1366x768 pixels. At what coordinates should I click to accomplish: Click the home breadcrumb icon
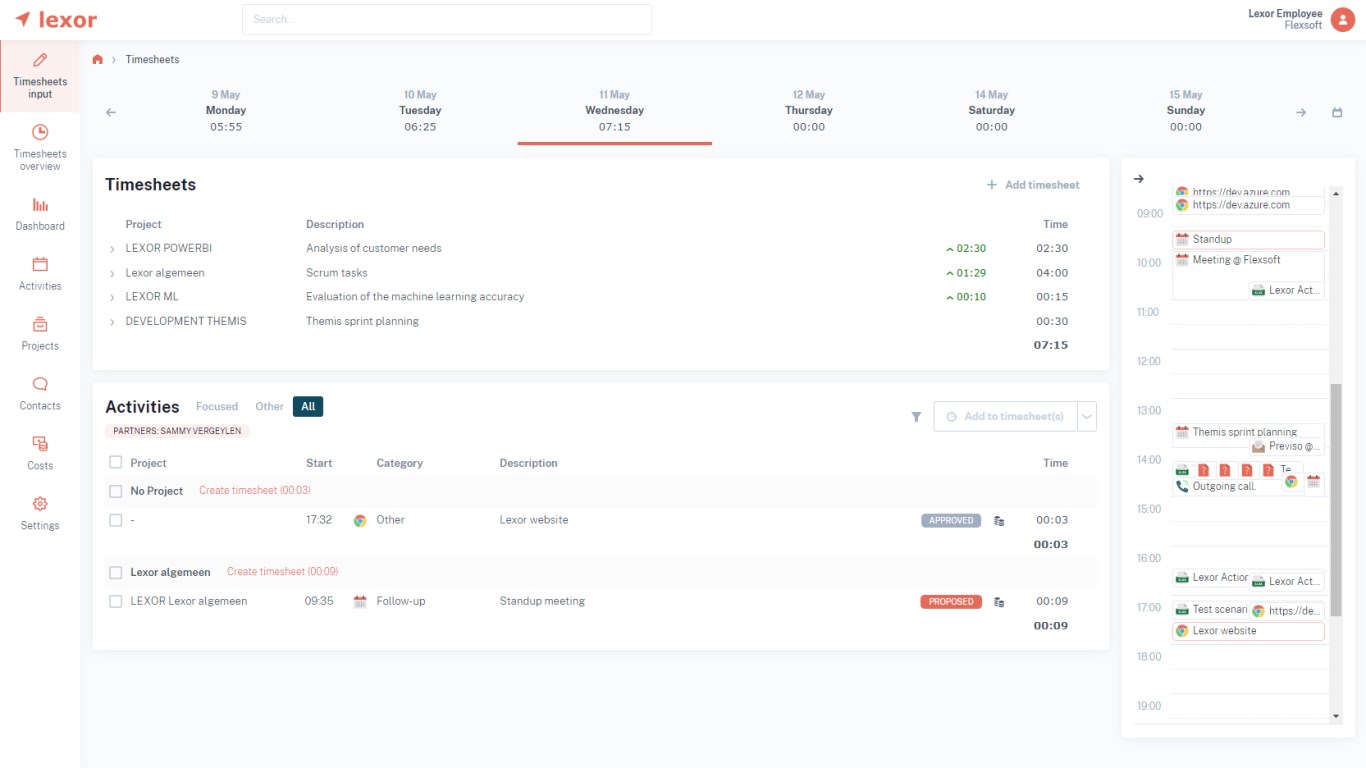point(98,60)
